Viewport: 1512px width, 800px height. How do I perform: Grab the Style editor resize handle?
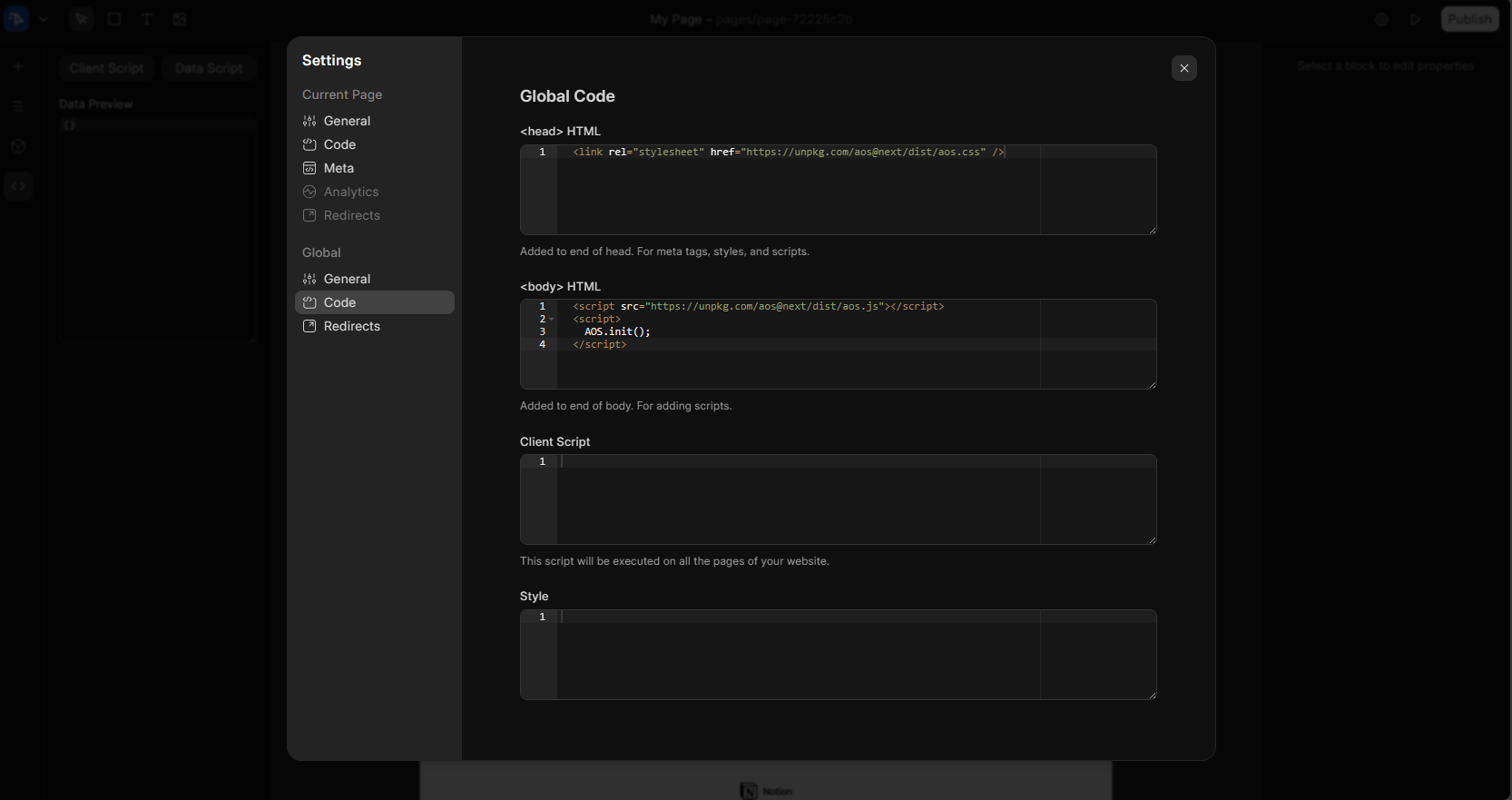(1152, 695)
